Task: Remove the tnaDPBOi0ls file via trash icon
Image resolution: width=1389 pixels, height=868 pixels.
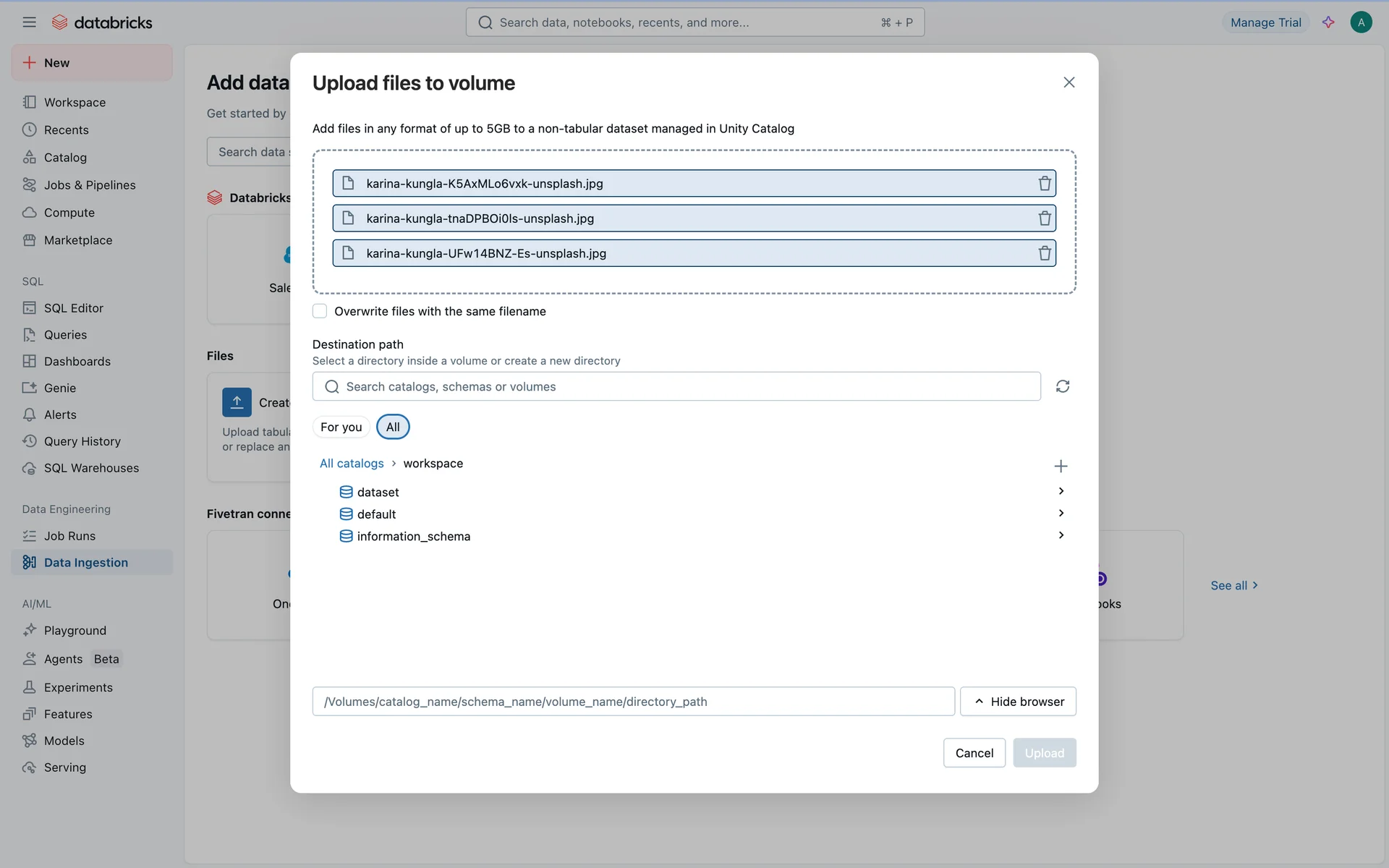Action: 1044,218
